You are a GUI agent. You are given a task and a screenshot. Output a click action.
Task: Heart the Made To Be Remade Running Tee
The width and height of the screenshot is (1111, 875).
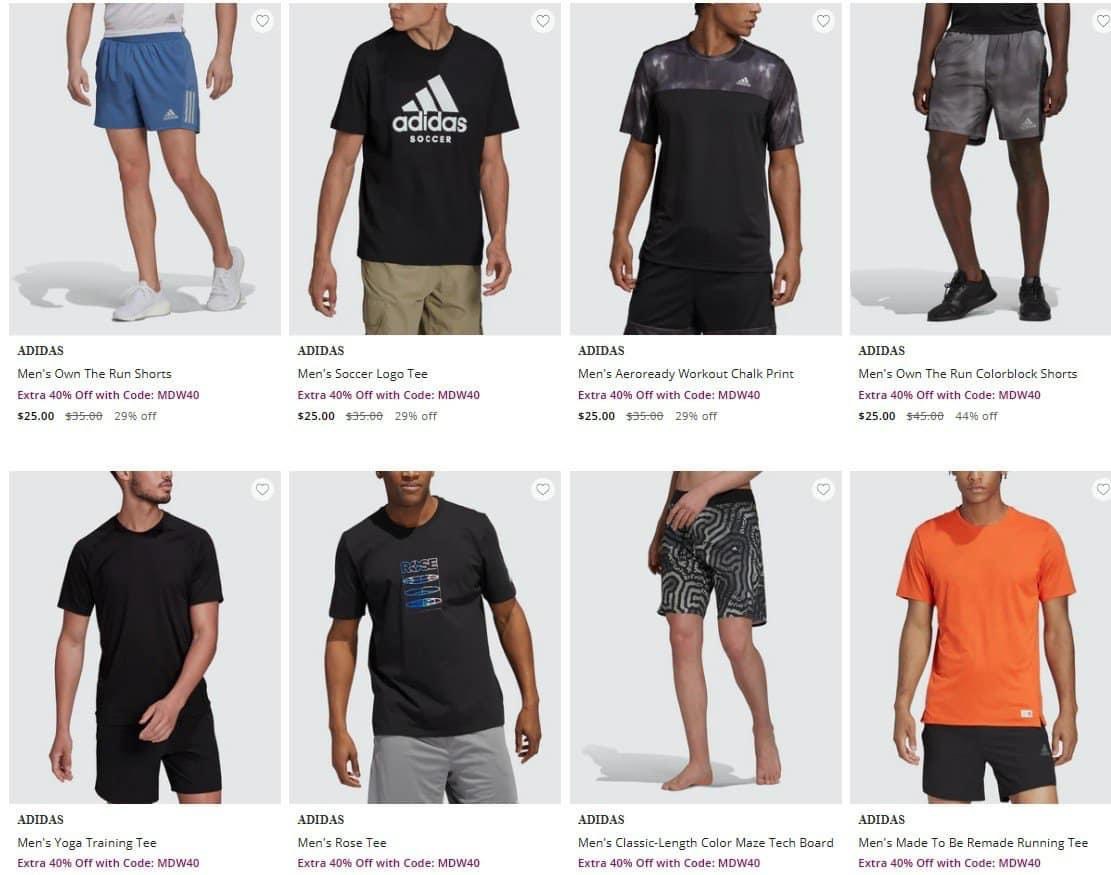pyautogui.click(x=1102, y=489)
